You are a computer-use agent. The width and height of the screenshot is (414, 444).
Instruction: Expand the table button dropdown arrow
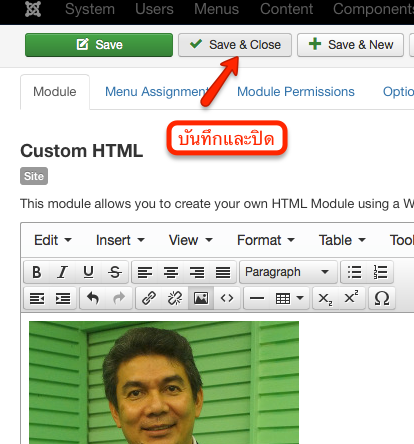300,298
